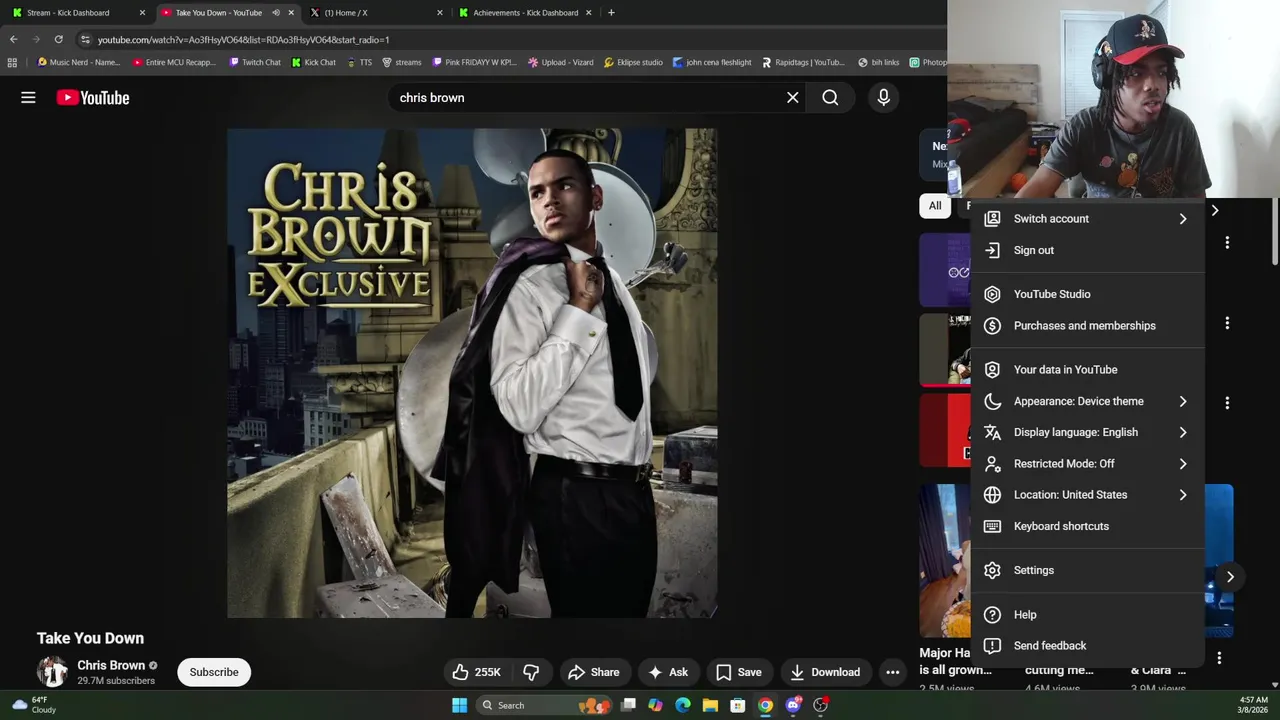Click the browser address bar URL
The width and height of the screenshot is (1280, 720).
click(243, 39)
